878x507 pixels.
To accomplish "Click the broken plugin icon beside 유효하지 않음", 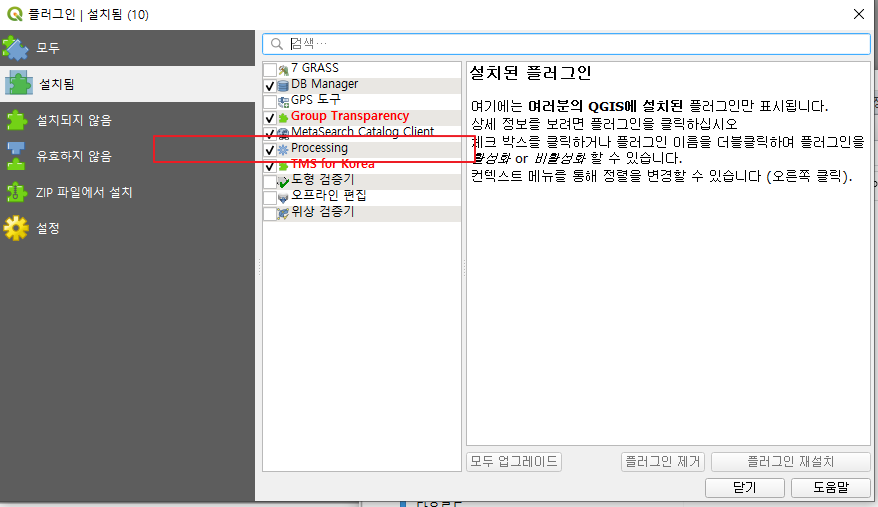I will (16, 156).
